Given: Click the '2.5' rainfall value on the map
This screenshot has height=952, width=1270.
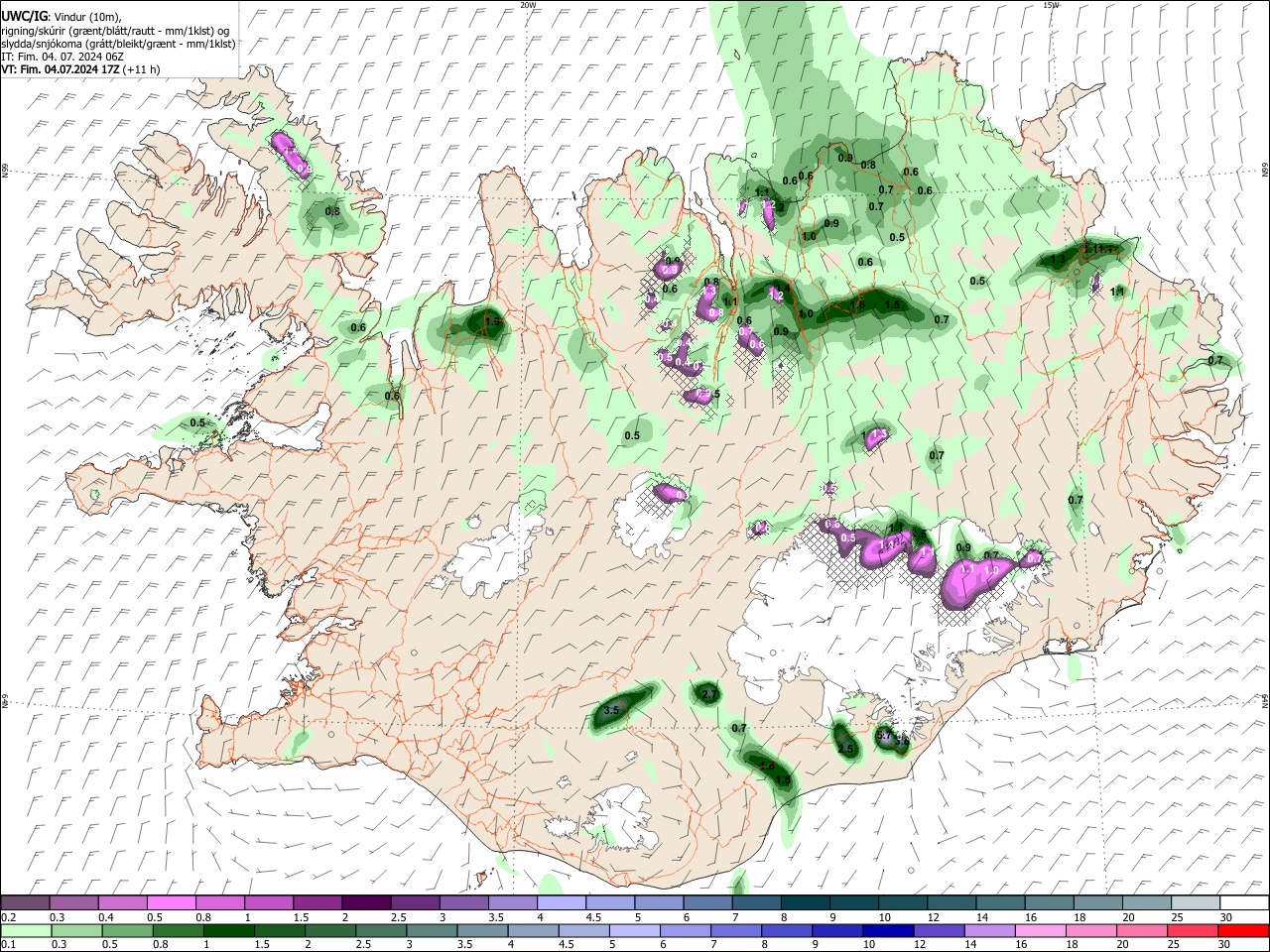Looking at the screenshot, I should pos(845,749).
